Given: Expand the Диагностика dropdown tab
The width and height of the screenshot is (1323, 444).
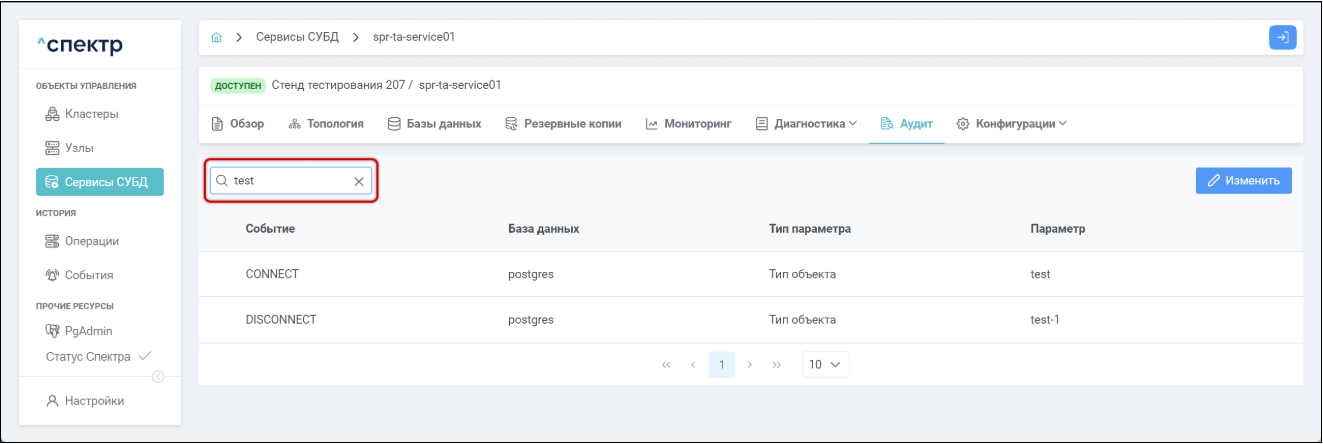Looking at the screenshot, I should tap(806, 124).
